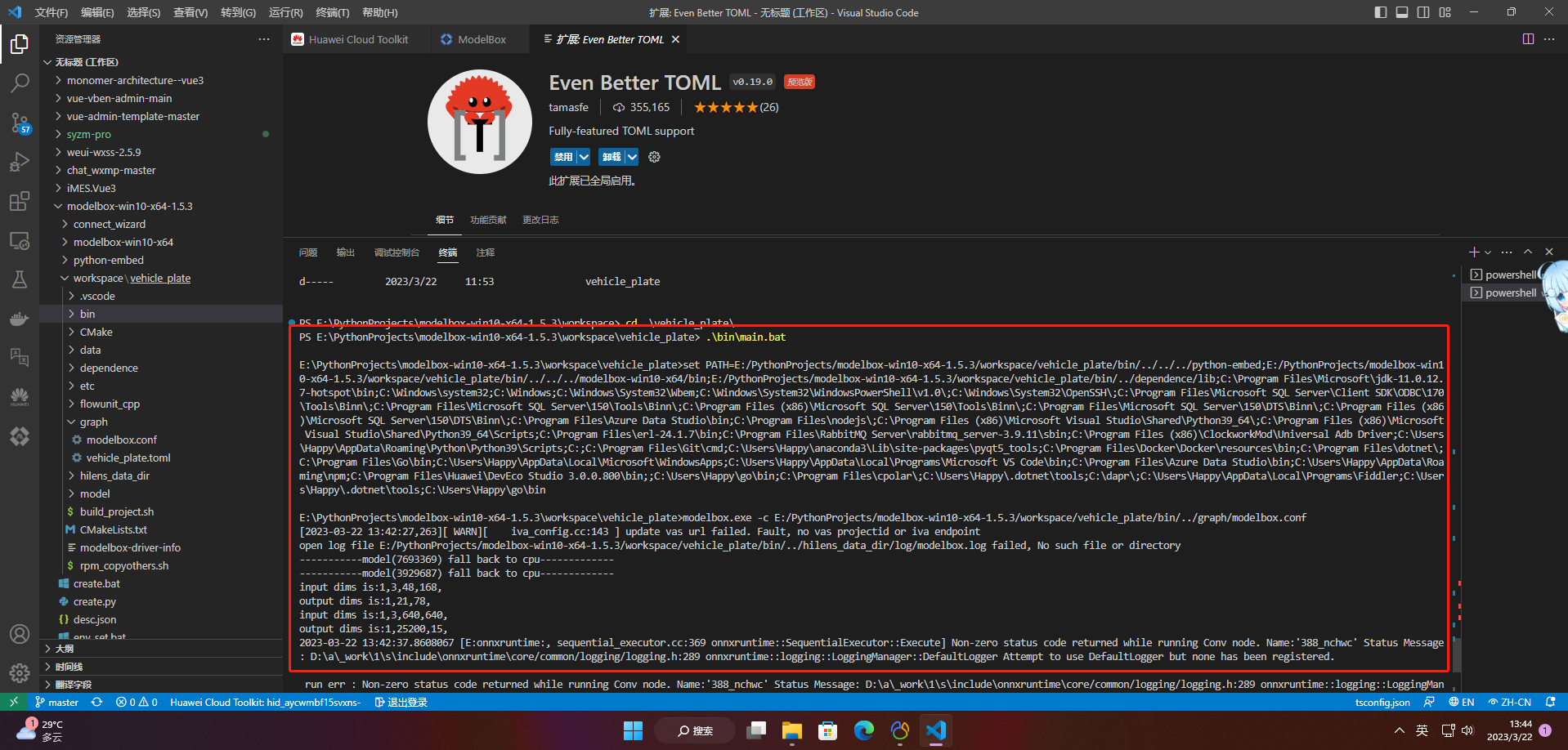This screenshot has width=1568, height=750.
Task: Open Windows Start menu
Action: pos(633,730)
